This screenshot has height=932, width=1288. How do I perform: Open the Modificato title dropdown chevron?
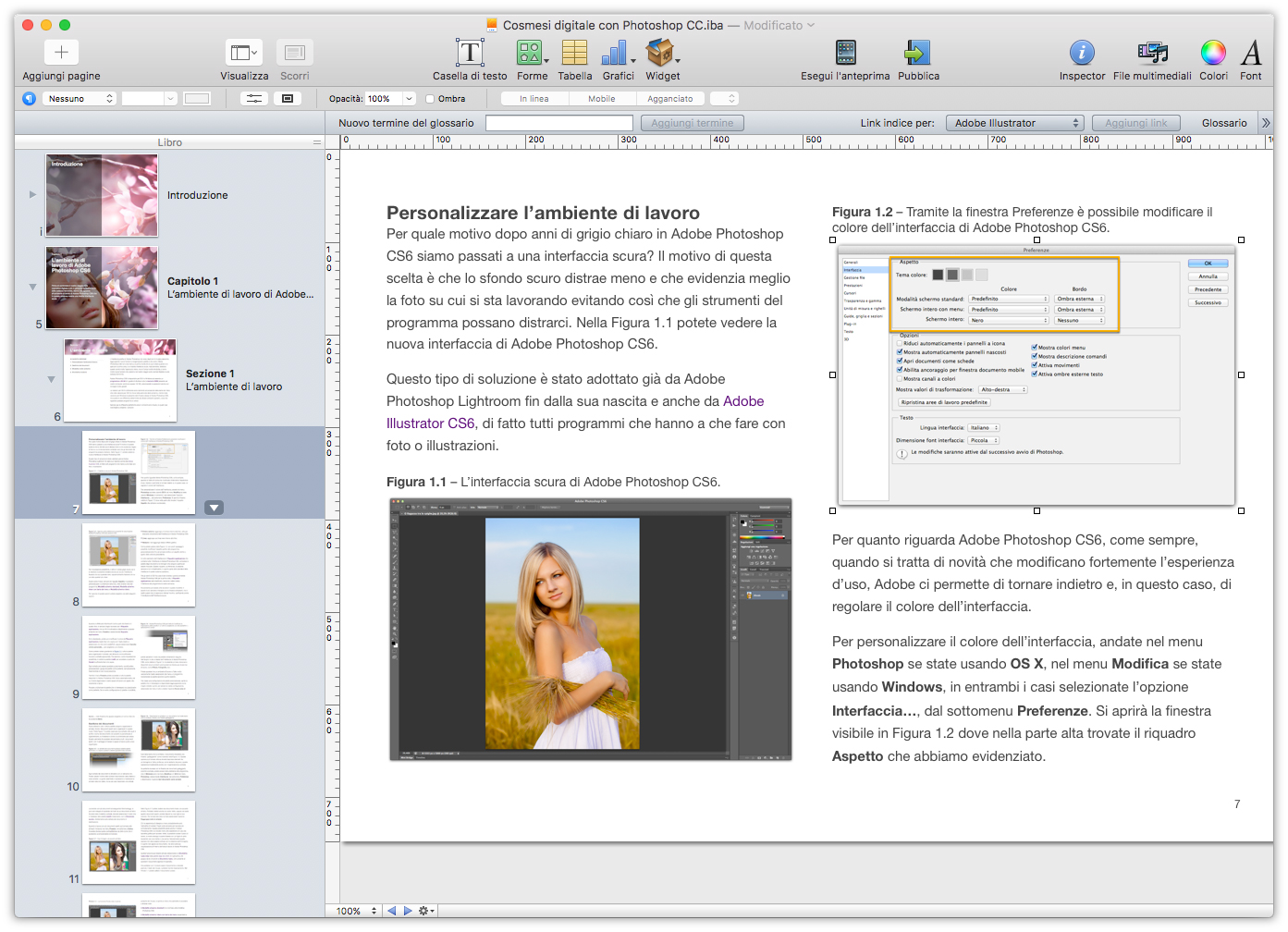point(811,25)
